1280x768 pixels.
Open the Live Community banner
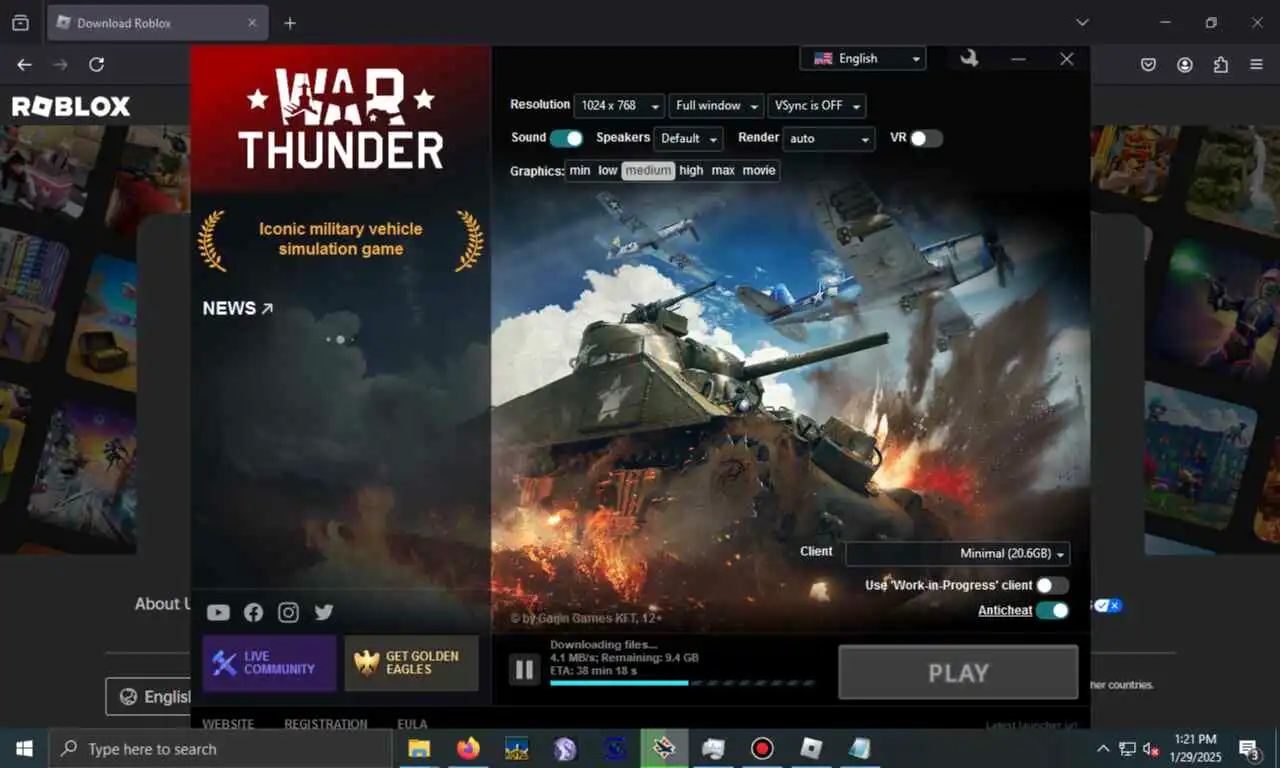(x=269, y=663)
